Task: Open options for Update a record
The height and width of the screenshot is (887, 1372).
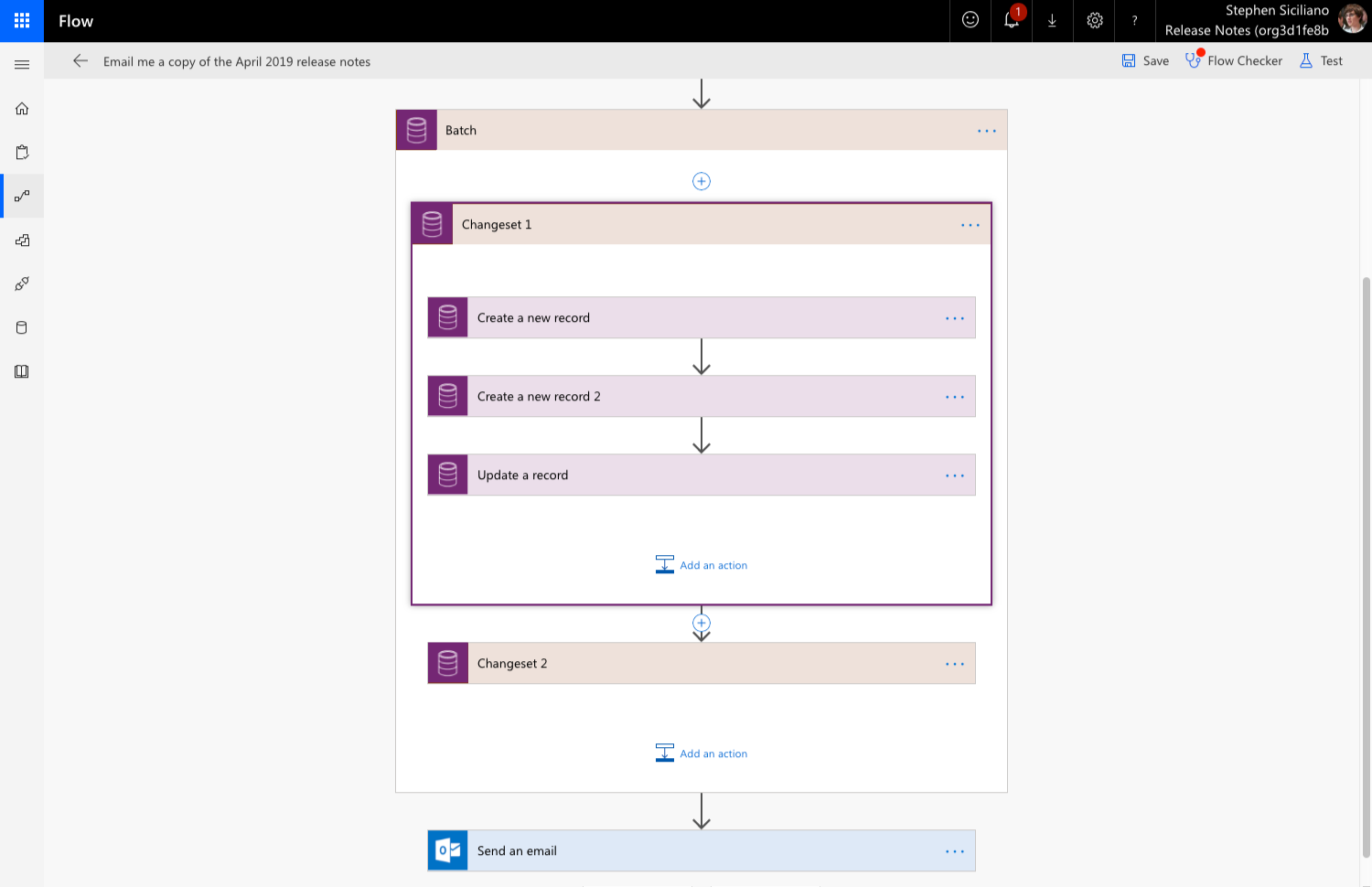Action: click(x=955, y=475)
